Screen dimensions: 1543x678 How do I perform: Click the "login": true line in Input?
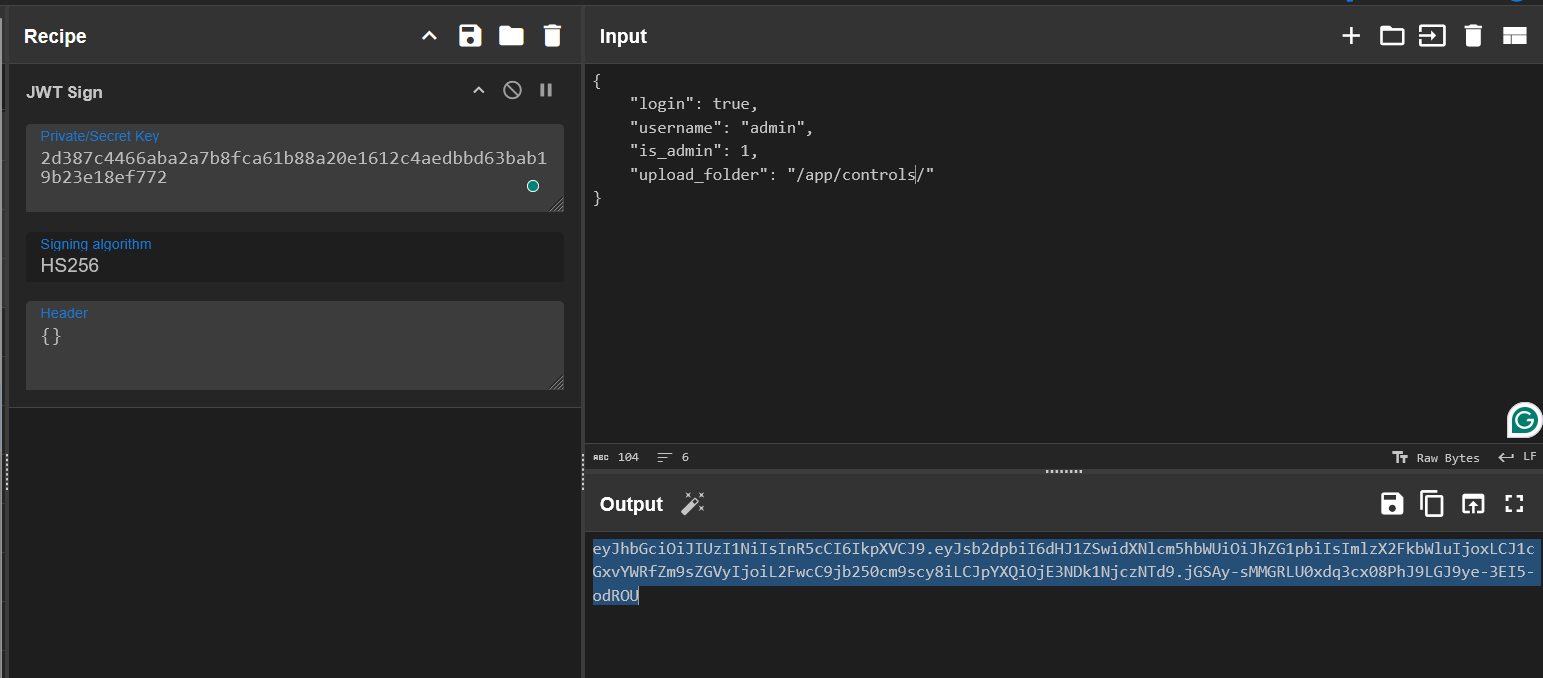[x=694, y=104]
